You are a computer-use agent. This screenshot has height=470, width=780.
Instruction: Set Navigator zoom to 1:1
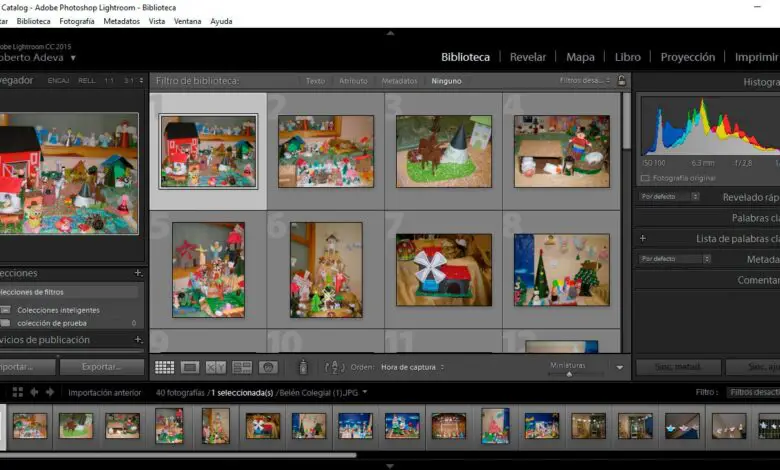(x=109, y=81)
